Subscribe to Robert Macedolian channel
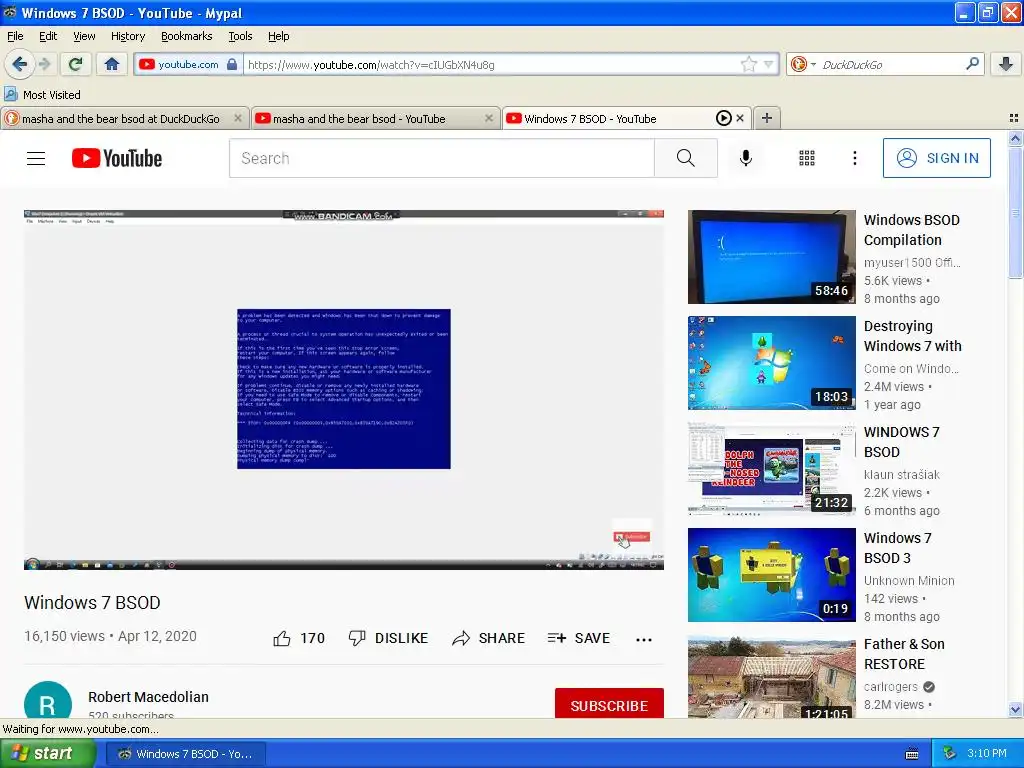This screenshot has height=768, width=1024. pyautogui.click(x=609, y=705)
